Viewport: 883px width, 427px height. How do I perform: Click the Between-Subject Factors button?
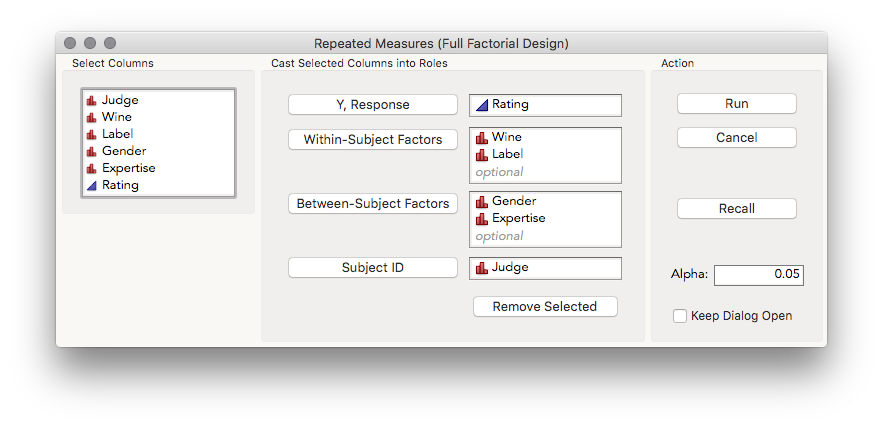click(x=373, y=203)
